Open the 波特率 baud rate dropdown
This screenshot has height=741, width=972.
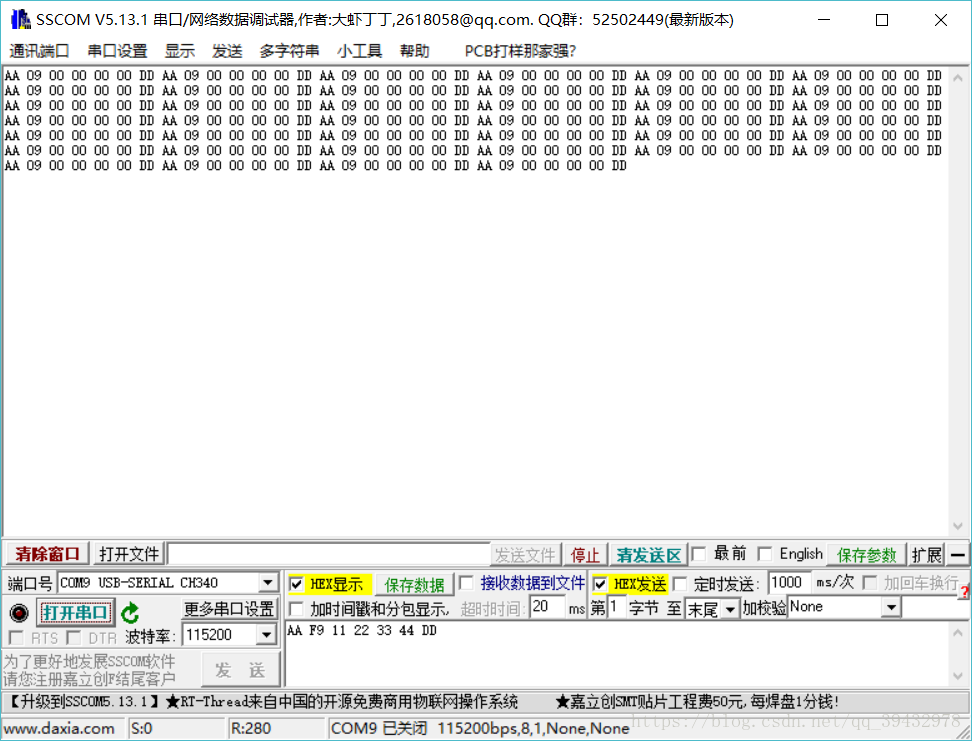(x=267, y=632)
